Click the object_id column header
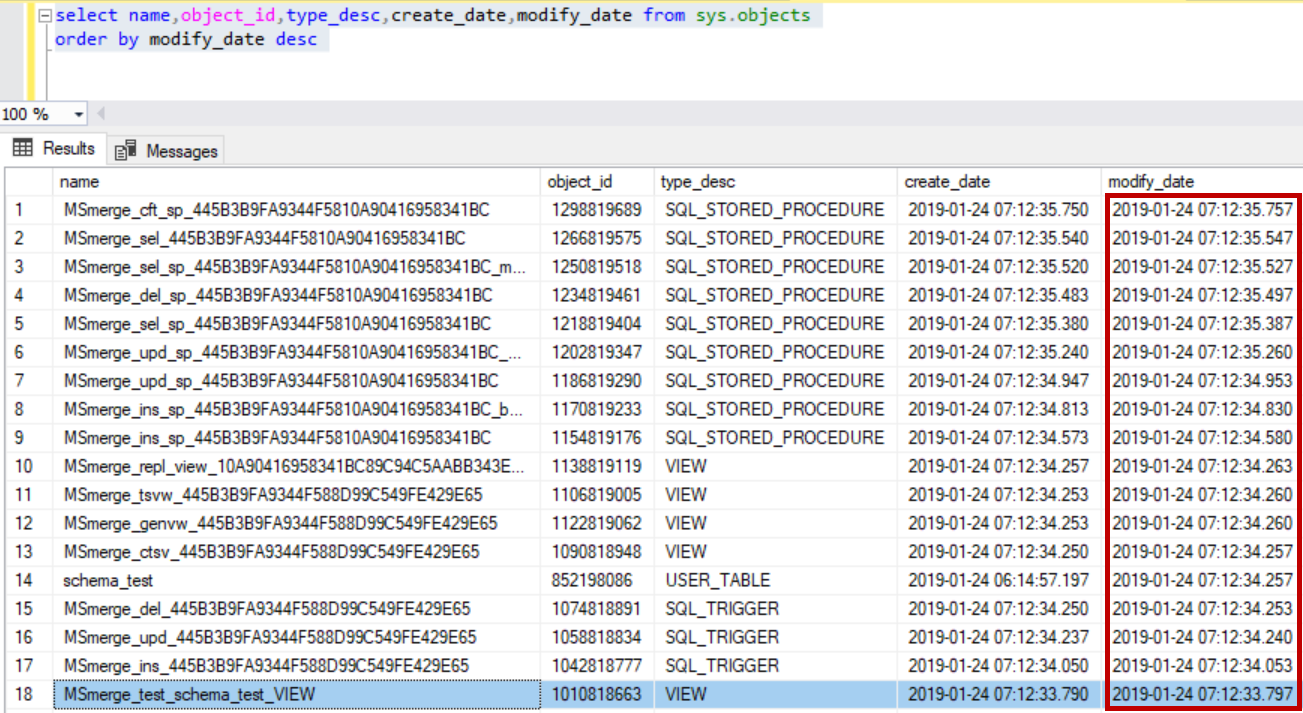The image size is (1303, 713). [x=598, y=182]
